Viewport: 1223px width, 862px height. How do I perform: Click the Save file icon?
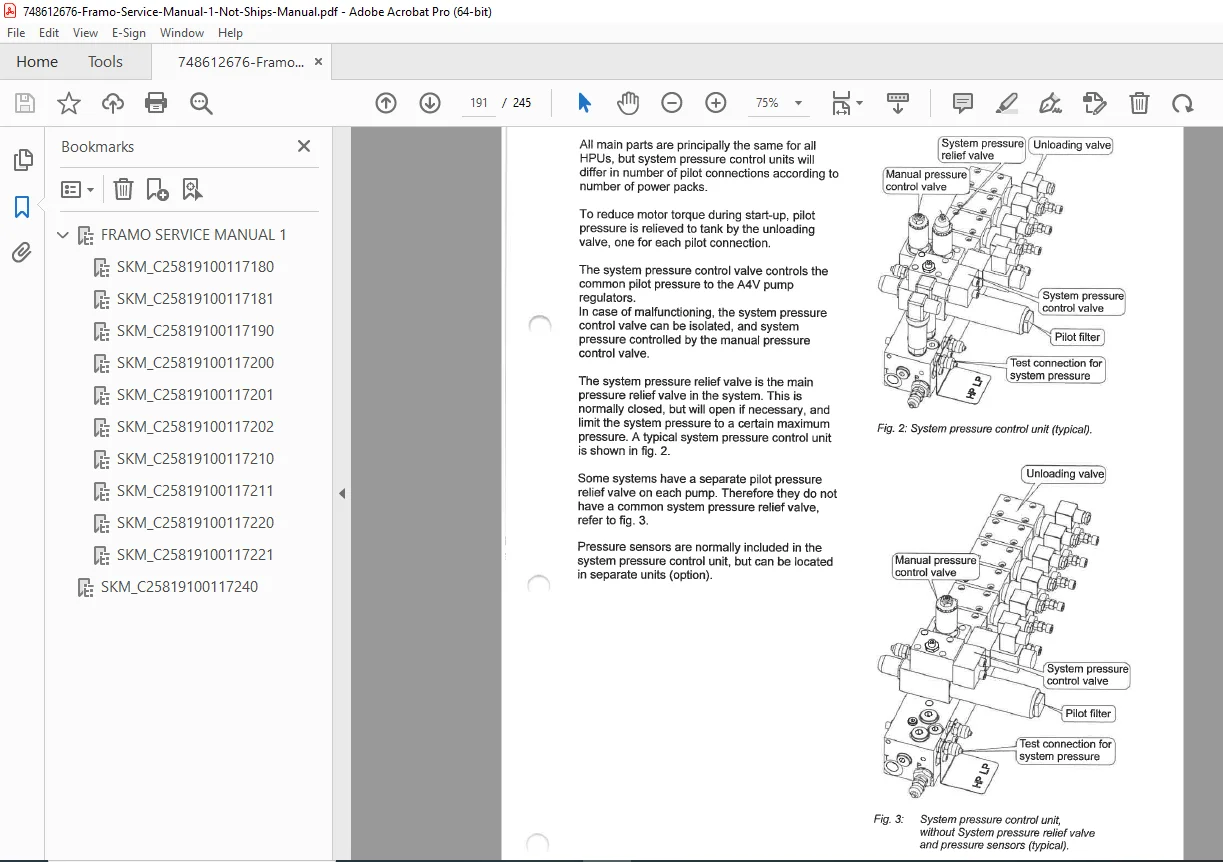[x=25, y=103]
